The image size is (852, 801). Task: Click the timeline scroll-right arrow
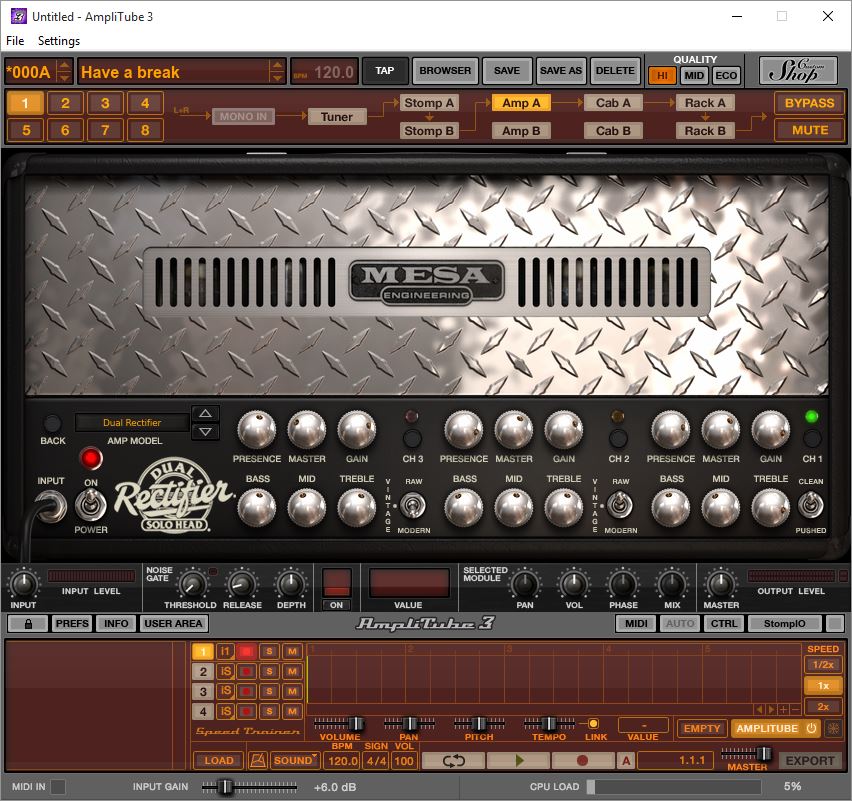tap(771, 709)
